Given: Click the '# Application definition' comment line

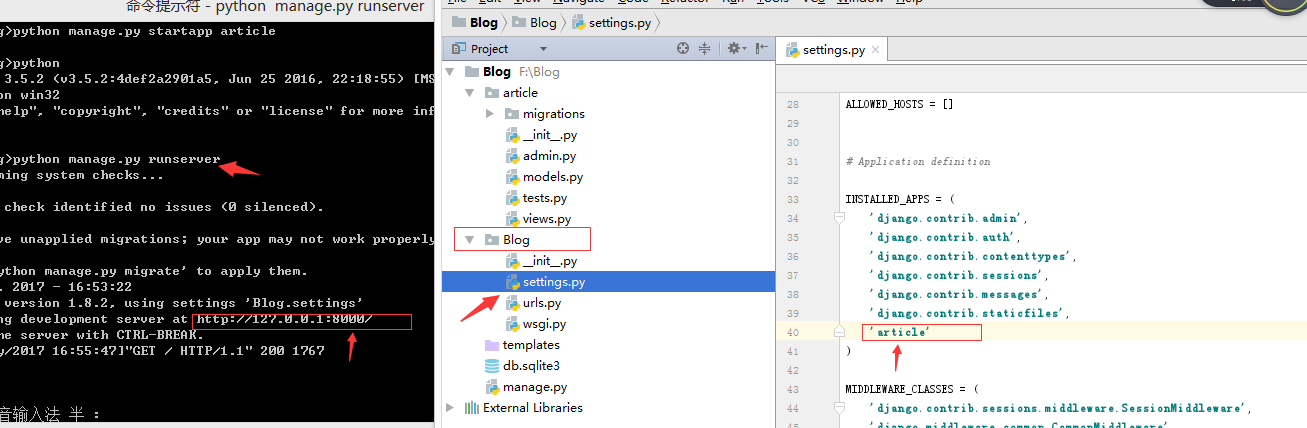Looking at the screenshot, I should tap(918, 161).
